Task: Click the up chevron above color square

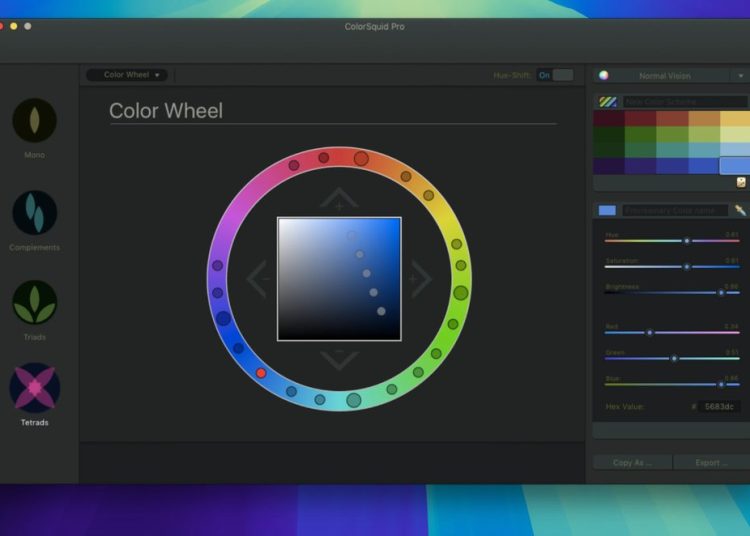Action: click(x=339, y=199)
